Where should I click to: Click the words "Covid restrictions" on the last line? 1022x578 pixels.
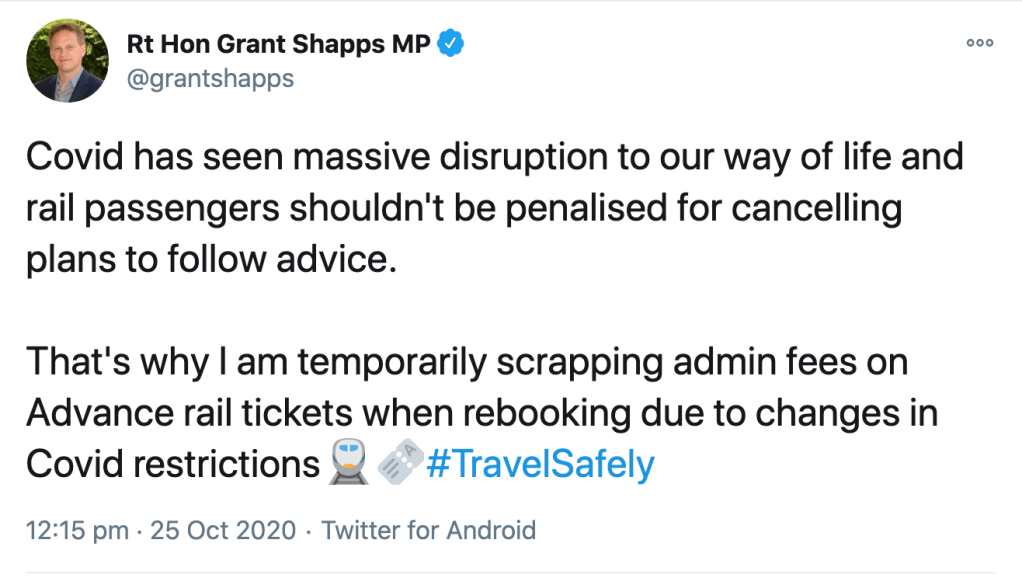coord(172,465)
